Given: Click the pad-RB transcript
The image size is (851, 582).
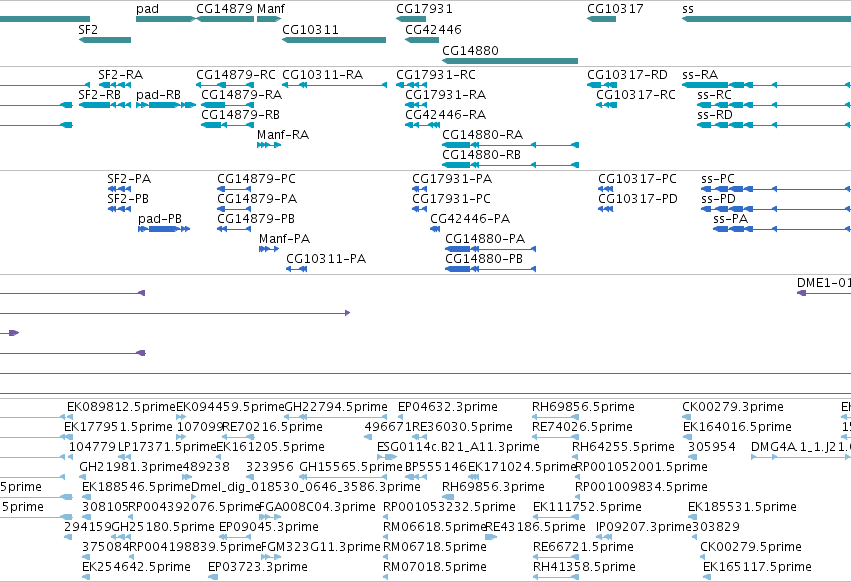Looking at the screenshot, I should click(166, 105).
